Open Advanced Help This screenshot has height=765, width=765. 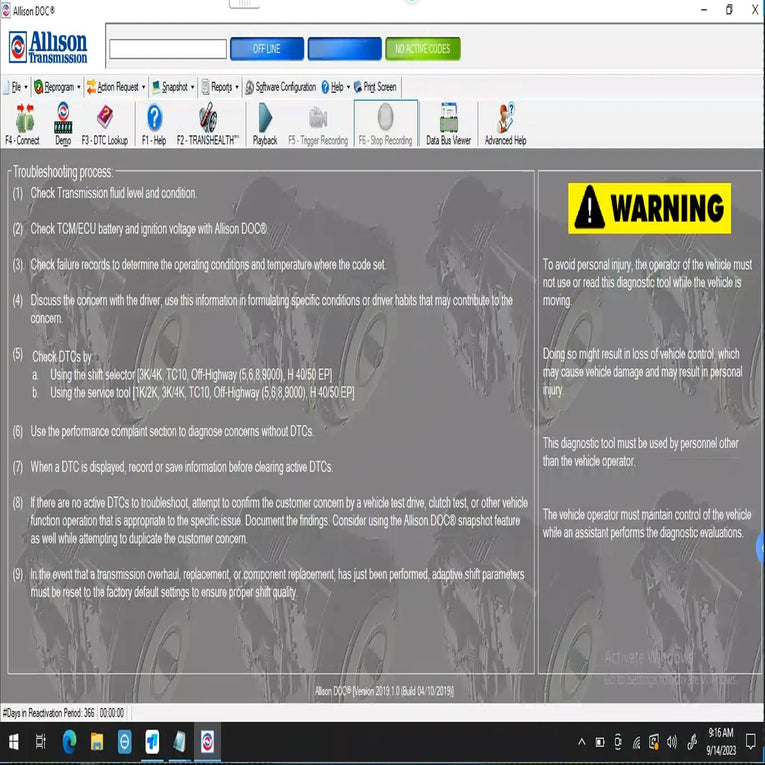coord(505,123)
